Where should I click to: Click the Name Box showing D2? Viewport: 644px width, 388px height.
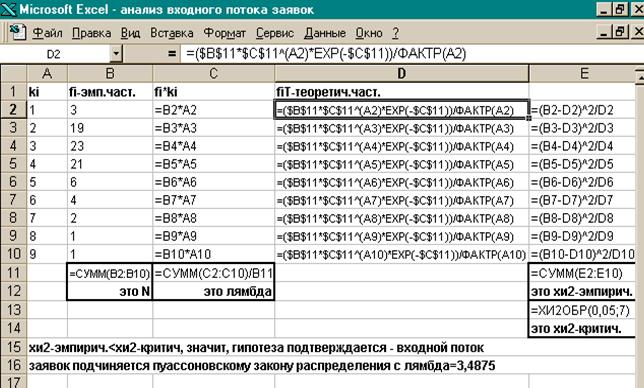point(55,54)
